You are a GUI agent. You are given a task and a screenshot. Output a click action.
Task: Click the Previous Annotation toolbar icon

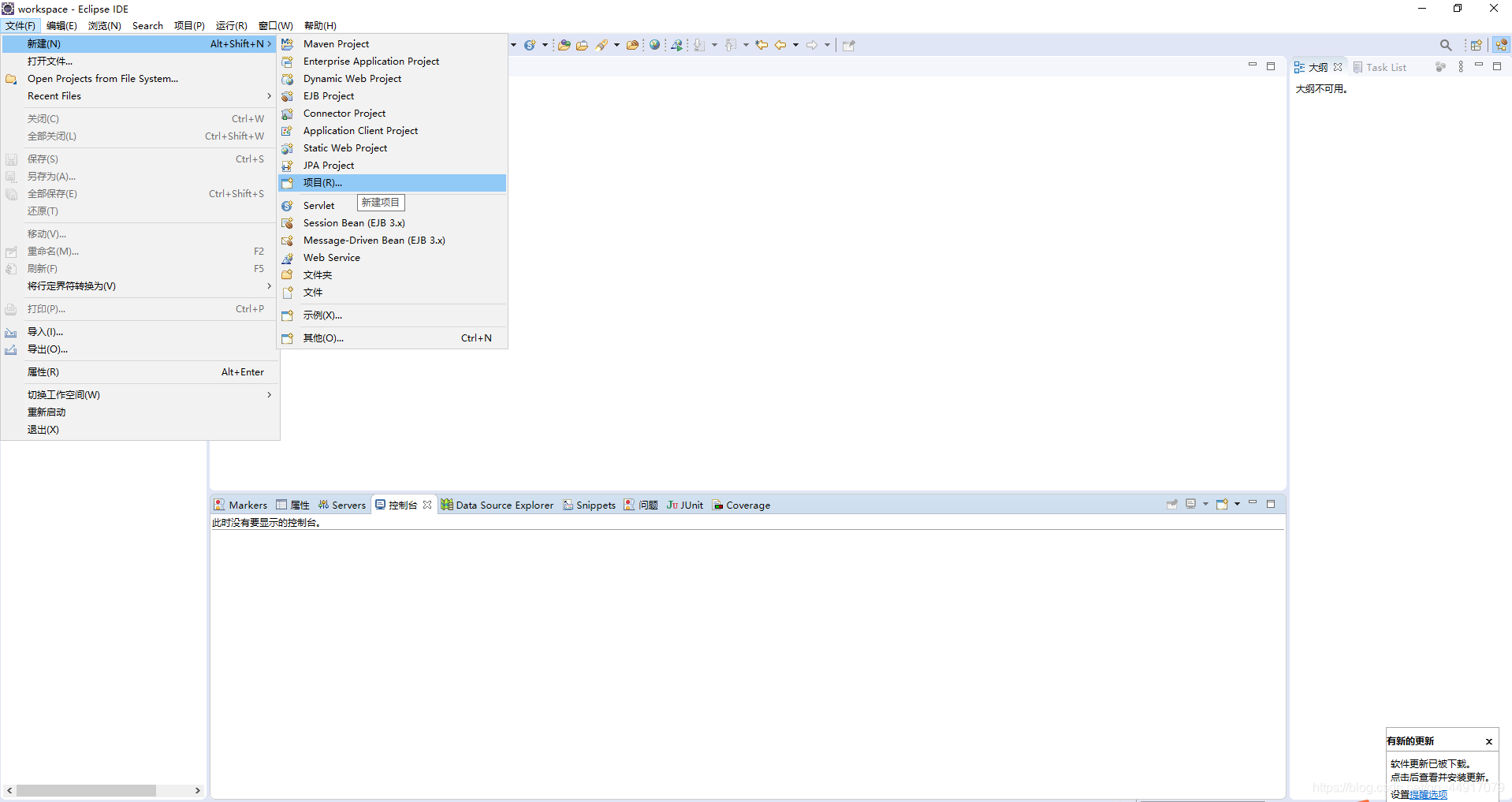coord(731,45)
